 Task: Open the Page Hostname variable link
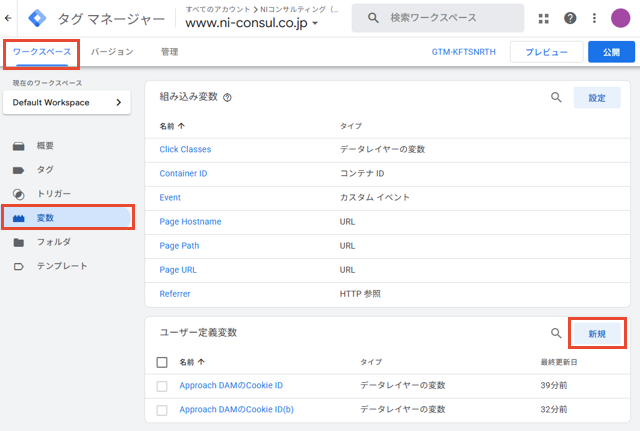click(x=190, y=222)
